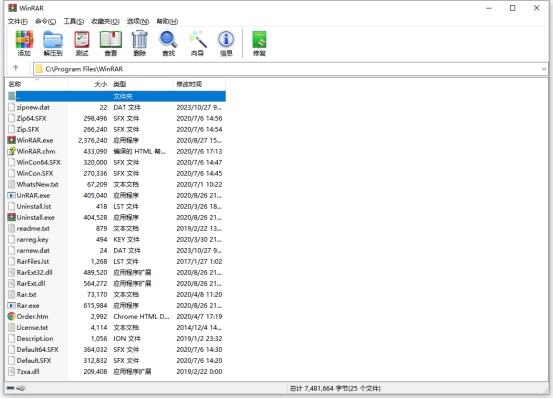Select the zipnew.dat file
The image size is (553, 399).
point(33,107)
